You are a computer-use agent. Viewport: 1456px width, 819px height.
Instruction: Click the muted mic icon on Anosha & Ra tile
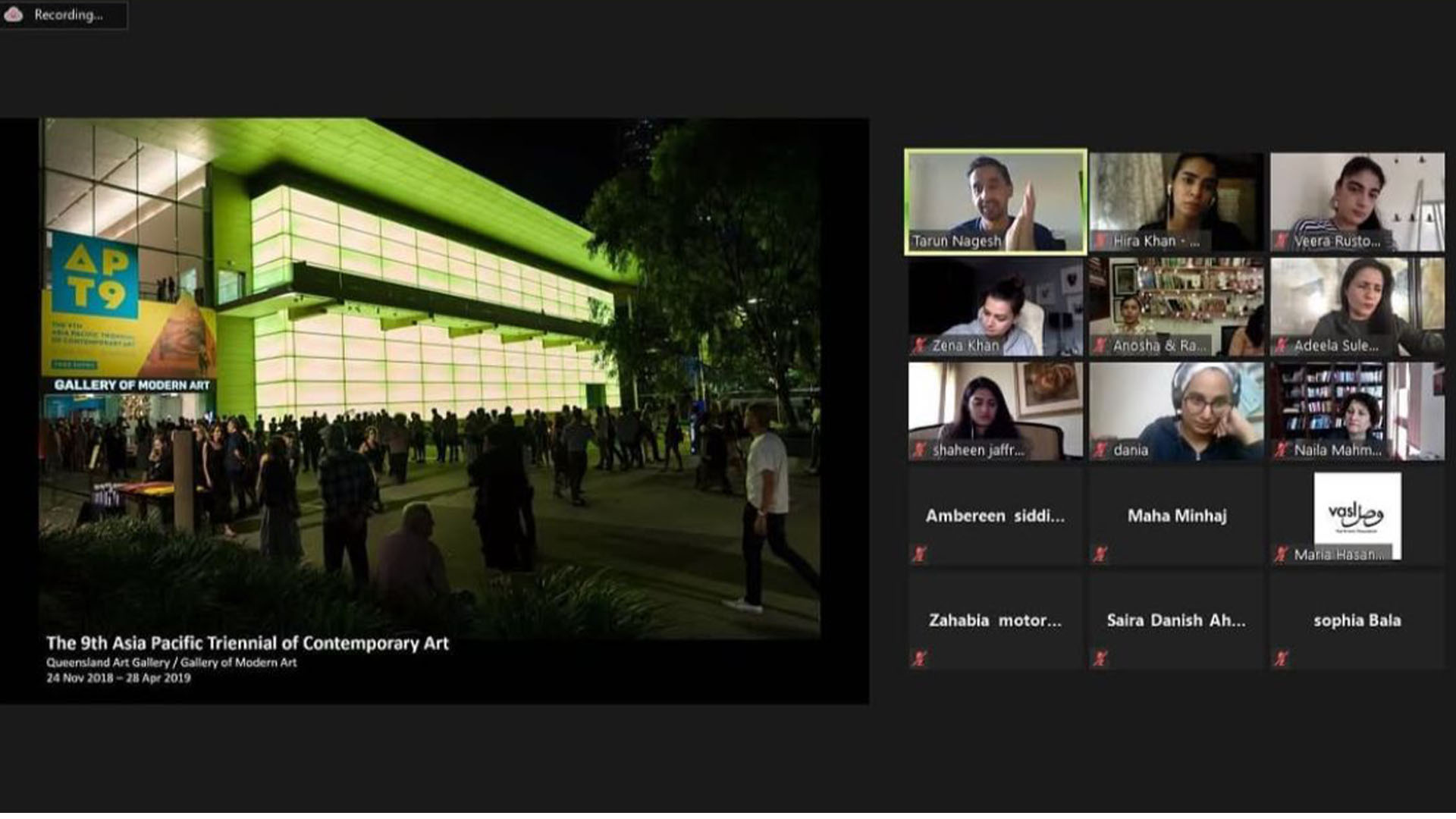(1101, 346)
